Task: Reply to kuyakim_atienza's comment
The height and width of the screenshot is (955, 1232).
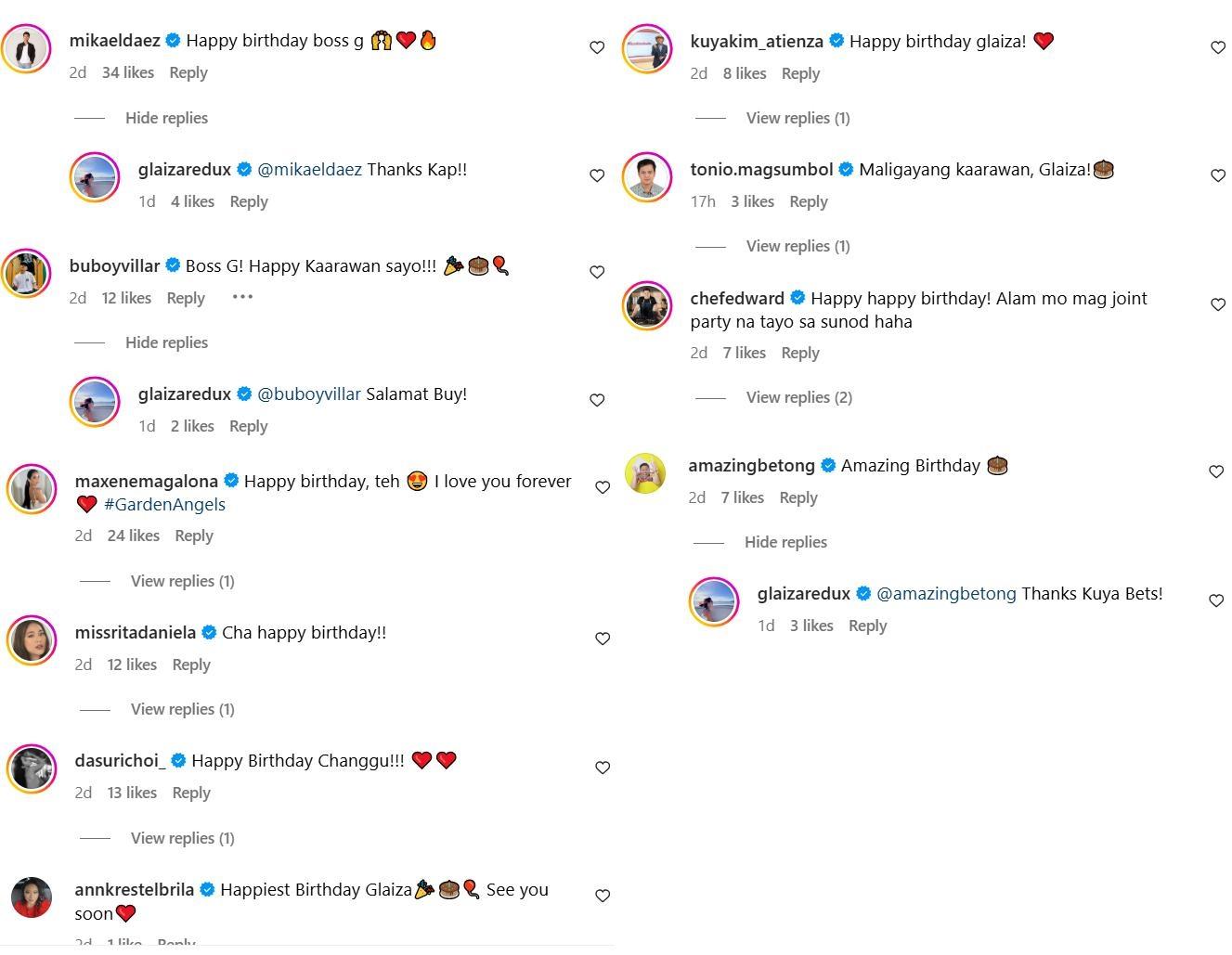Action: [800, 73]
